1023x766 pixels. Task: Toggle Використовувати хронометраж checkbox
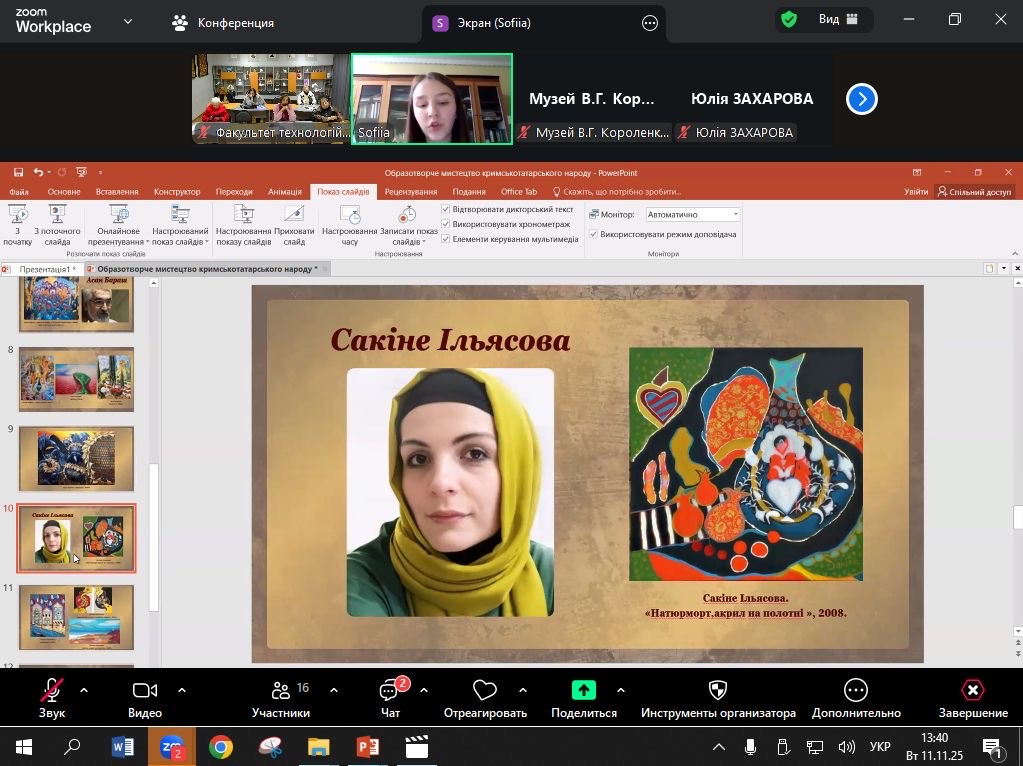pos(446,224)
